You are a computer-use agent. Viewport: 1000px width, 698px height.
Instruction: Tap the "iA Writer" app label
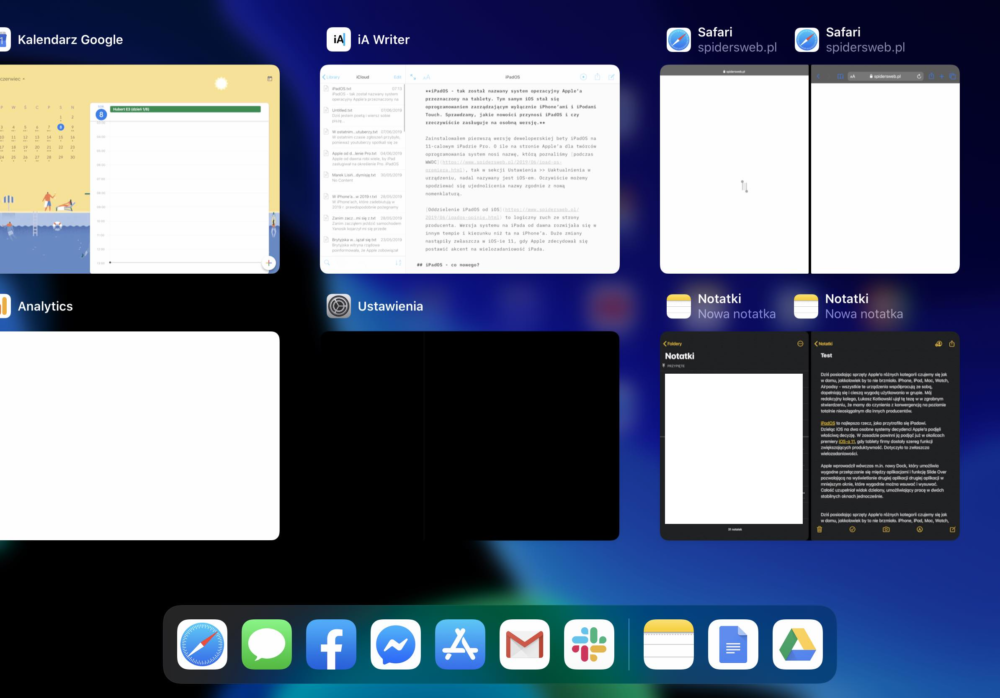point(383,40)
